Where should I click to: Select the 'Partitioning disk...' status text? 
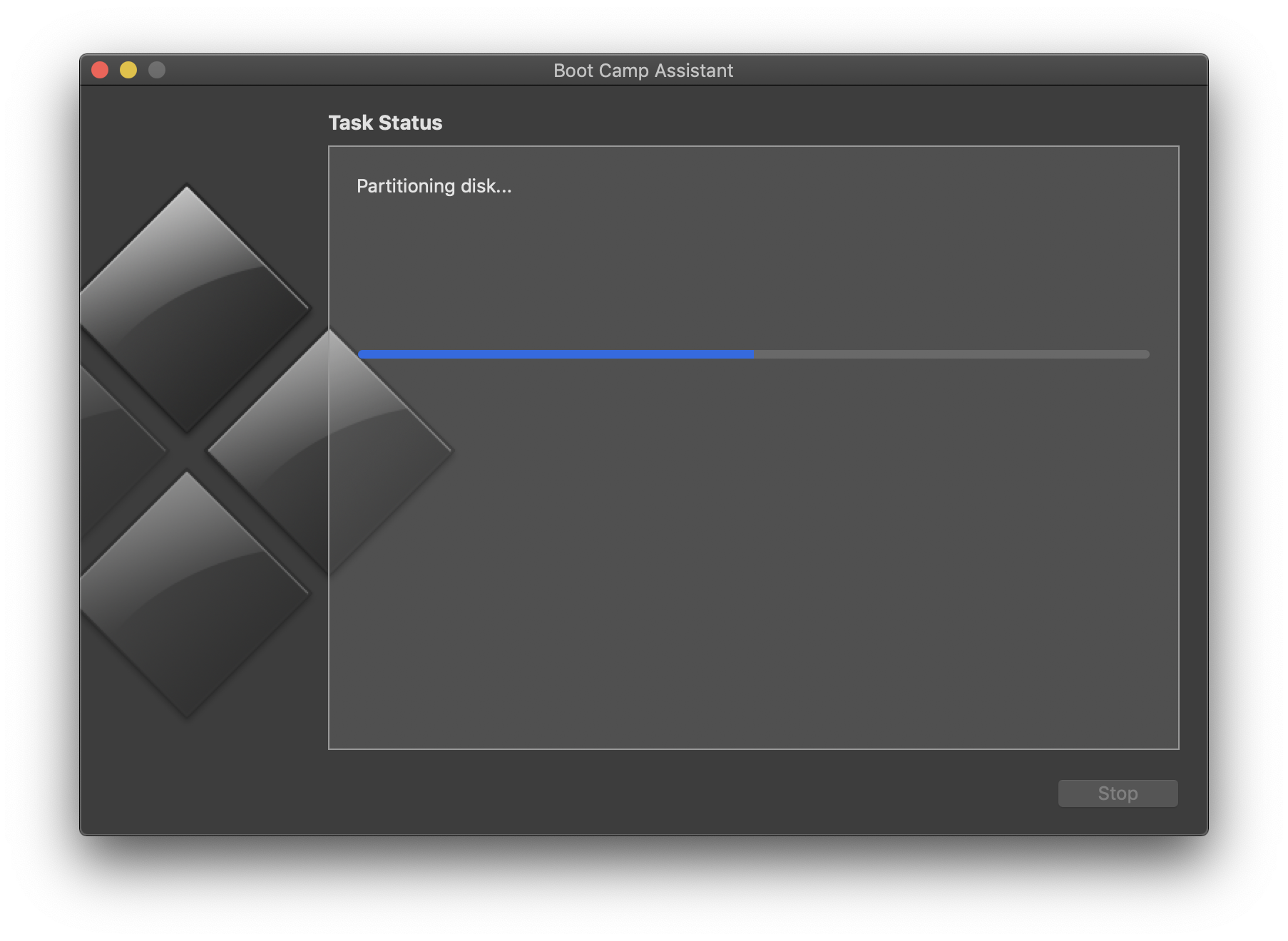click(434, 186)
